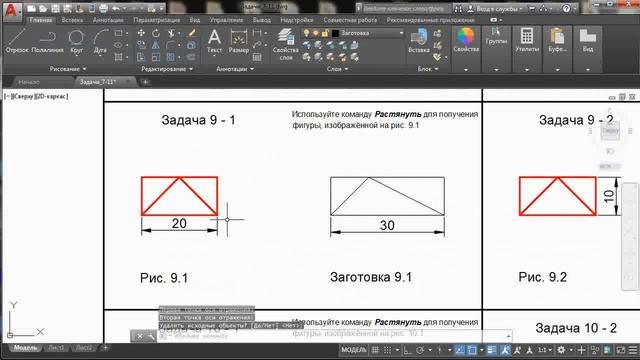Click the Save icon in quick access toolbar

(55, 9)
